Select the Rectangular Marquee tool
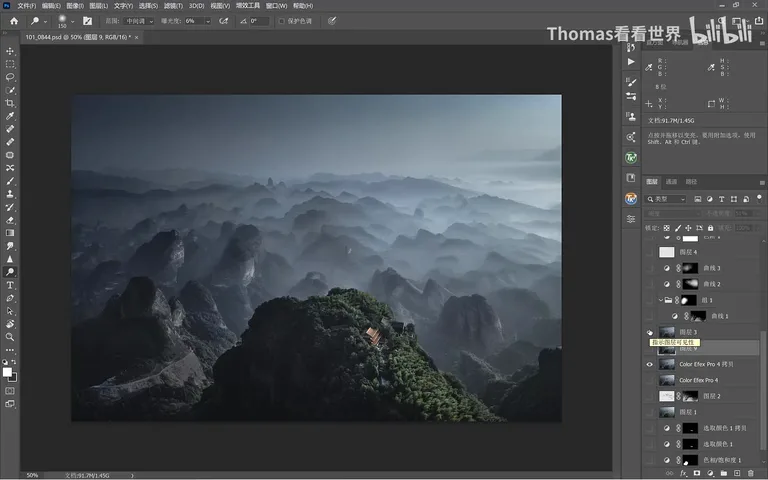Screen dimensions: 768x480 10,64
